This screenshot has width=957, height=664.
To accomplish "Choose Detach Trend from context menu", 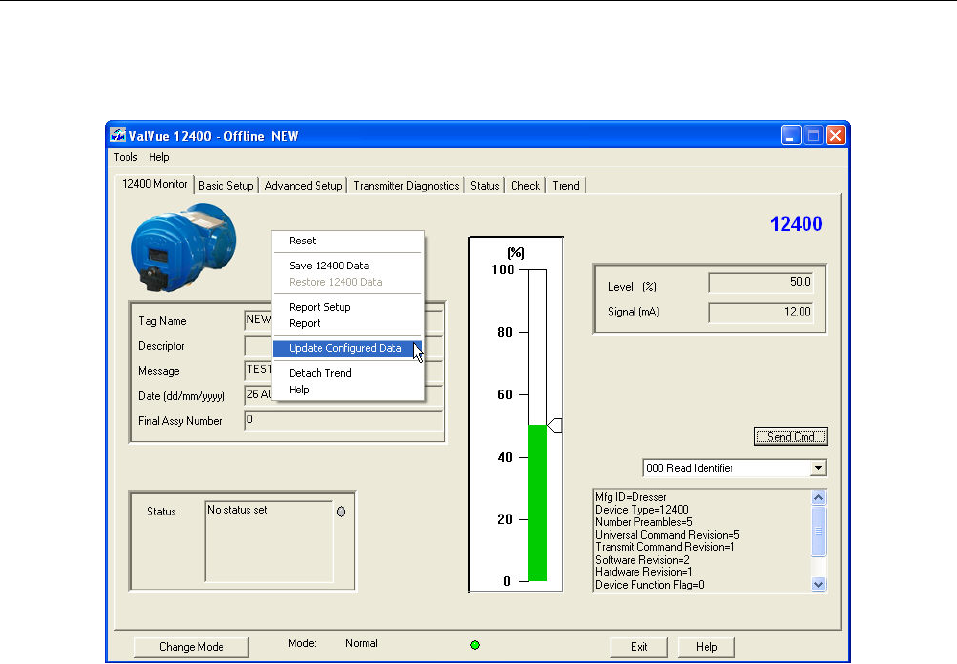I will tap(348, 373).
